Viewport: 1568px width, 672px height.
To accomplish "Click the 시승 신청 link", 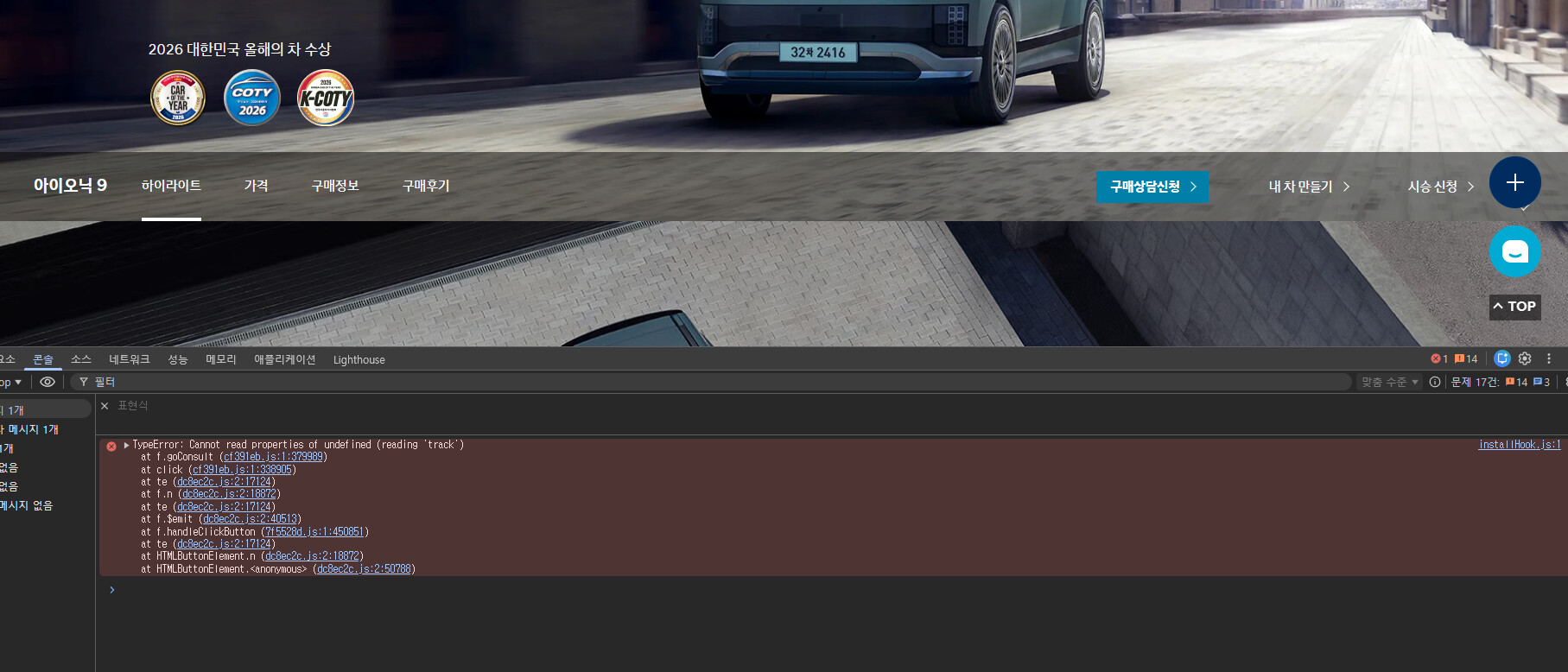I will point(1441,187).
